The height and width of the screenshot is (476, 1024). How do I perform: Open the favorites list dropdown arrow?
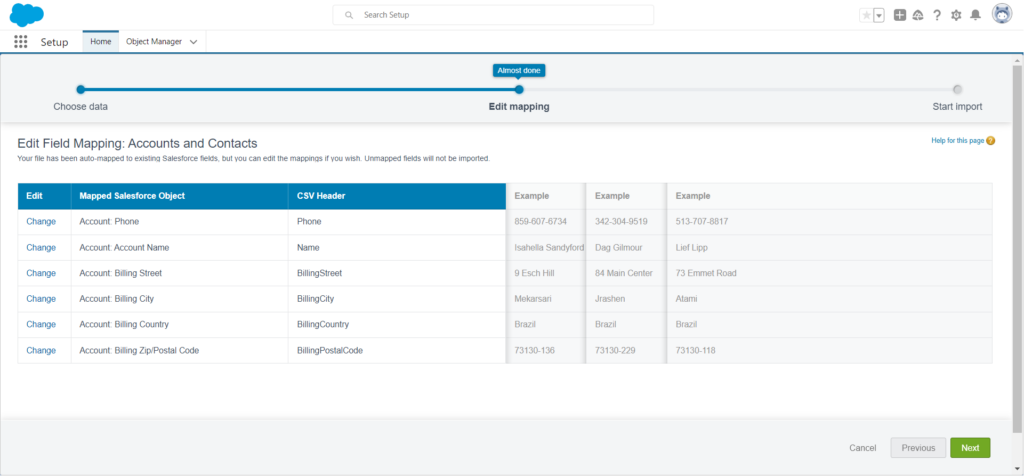pos(879,16)
